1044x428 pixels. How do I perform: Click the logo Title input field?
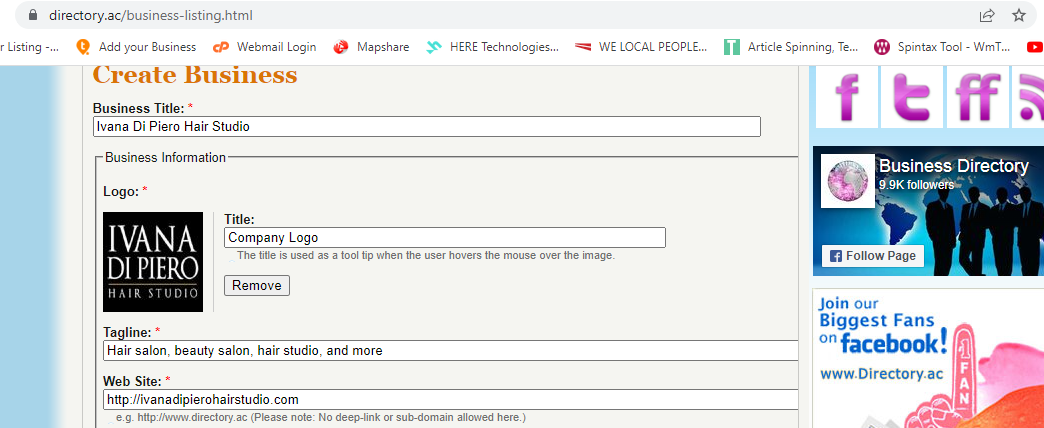point(445,238)
